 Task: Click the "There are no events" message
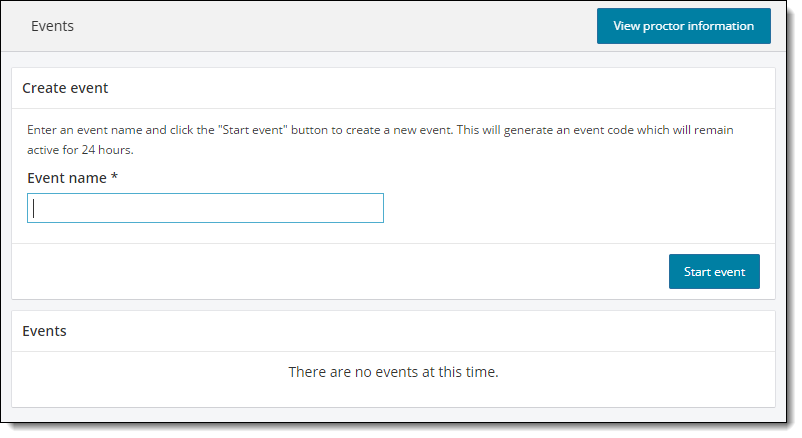393,372
